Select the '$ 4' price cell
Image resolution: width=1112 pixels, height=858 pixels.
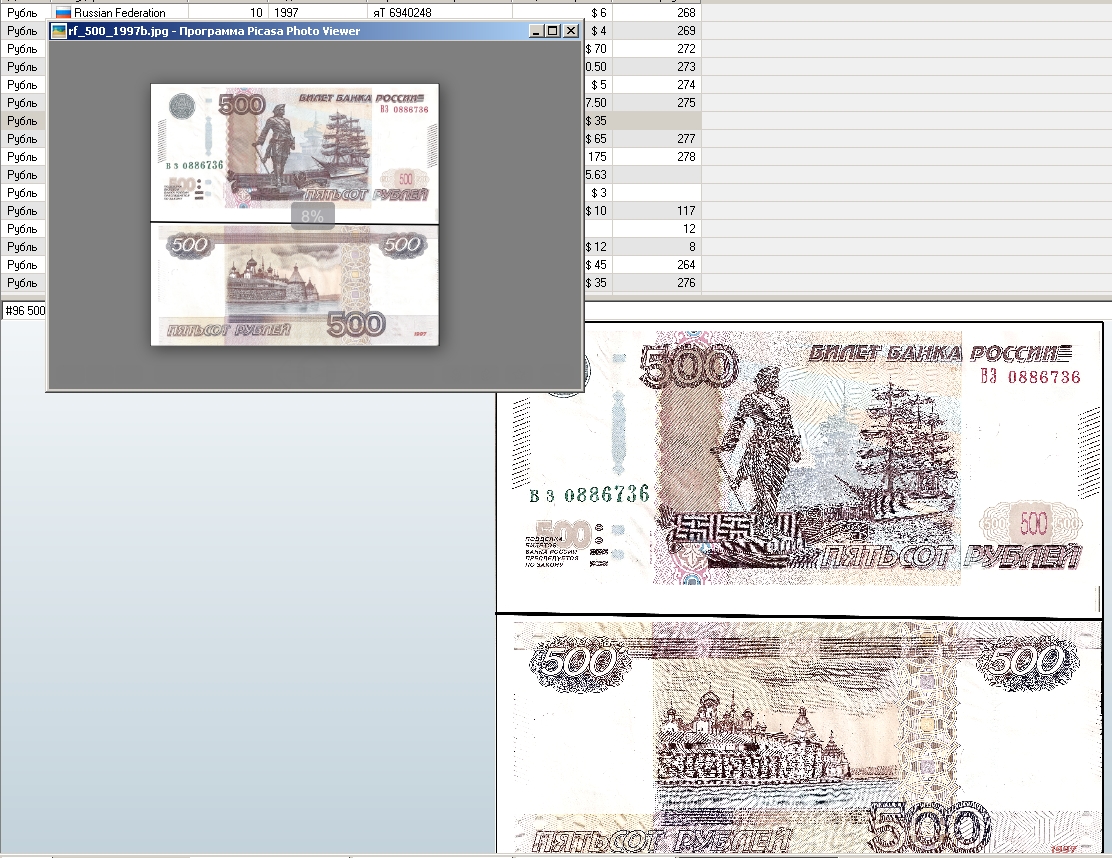click(x=598, y=30)
